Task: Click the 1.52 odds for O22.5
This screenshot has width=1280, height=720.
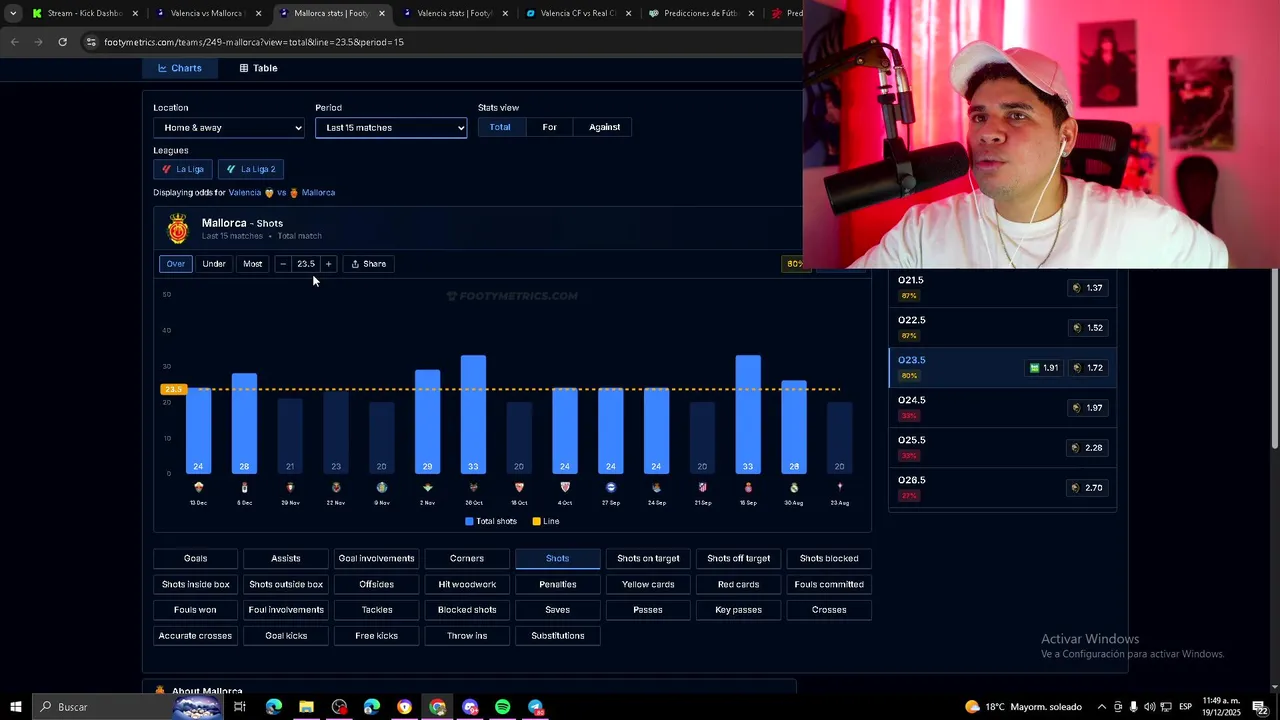Action: (1088, 328)
